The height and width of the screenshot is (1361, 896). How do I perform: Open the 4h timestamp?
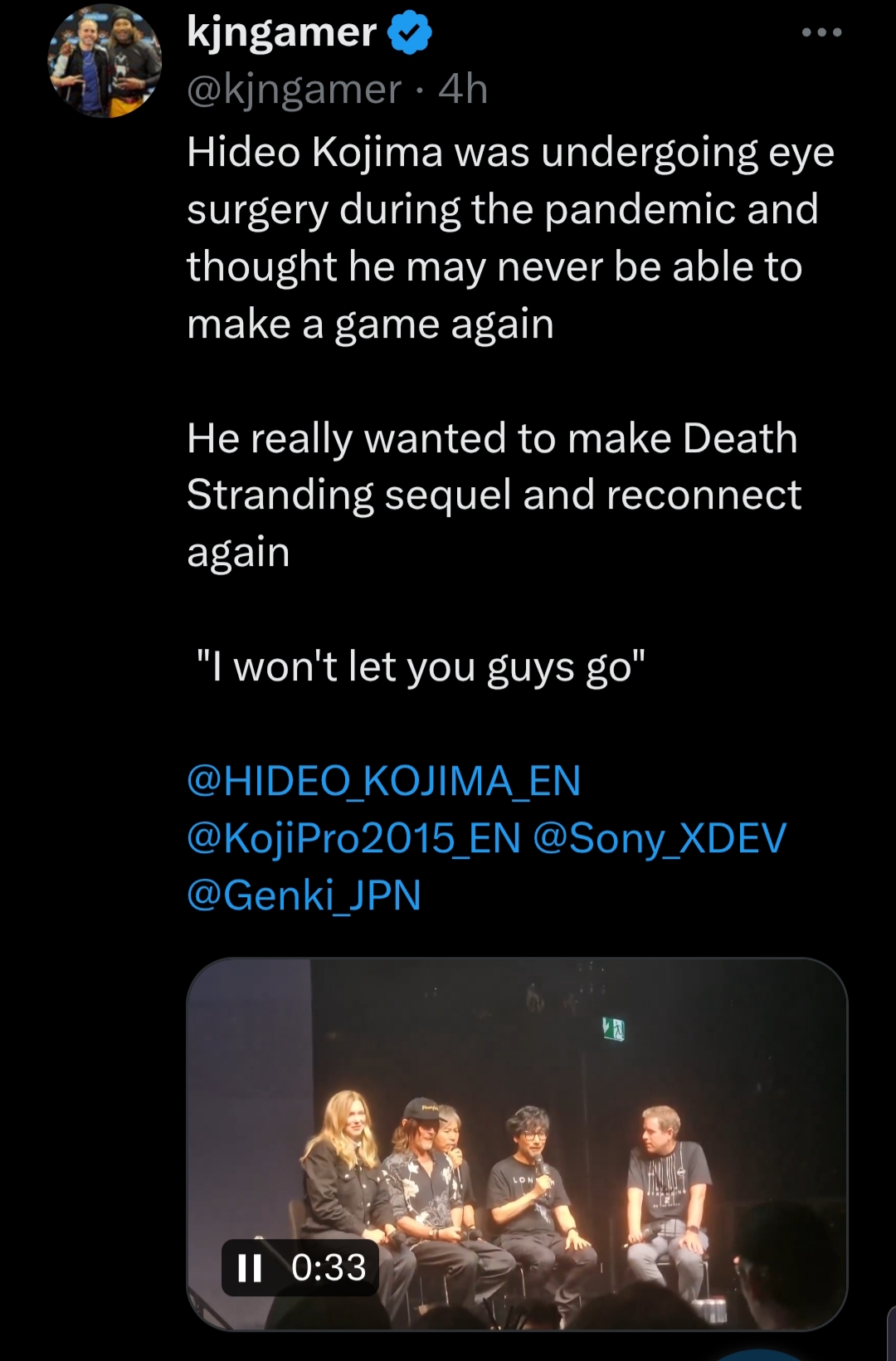tap(463, 89)
